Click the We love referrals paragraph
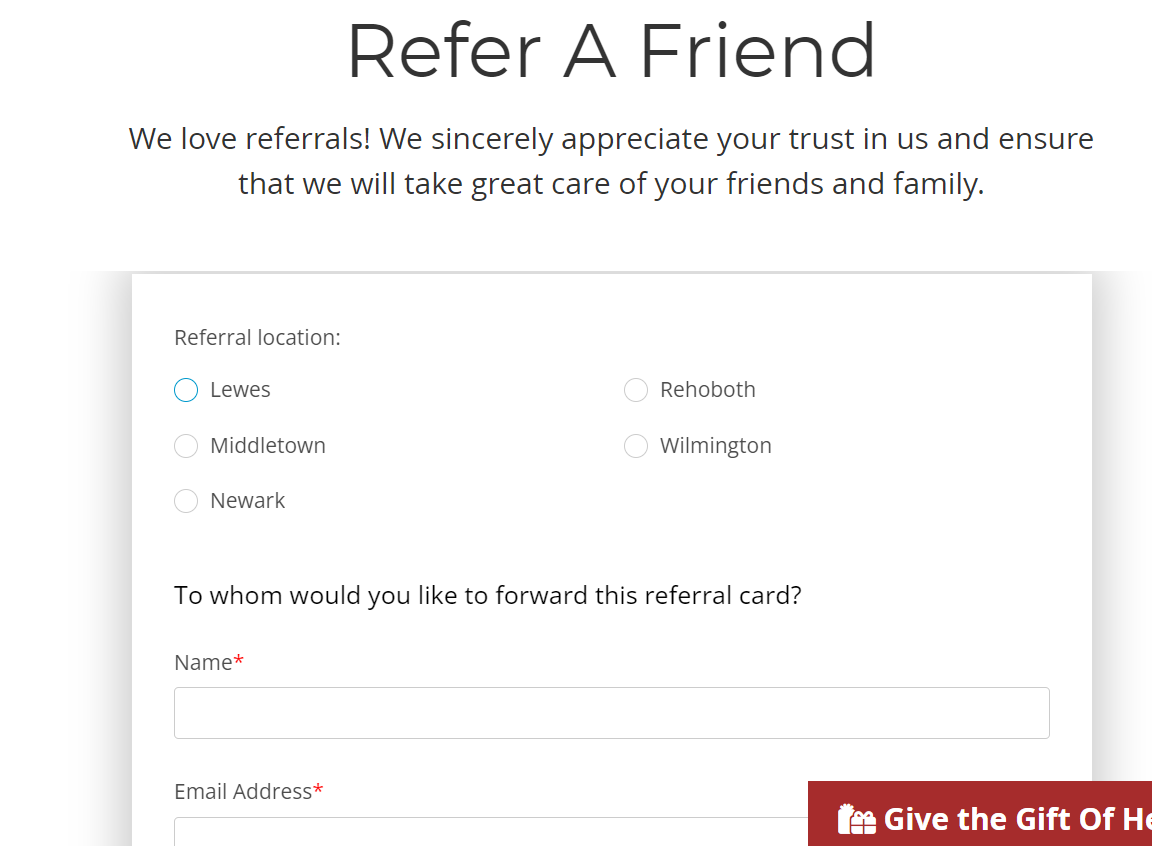The width and height of the screenshot is (1152, 846). coord(611,161)
